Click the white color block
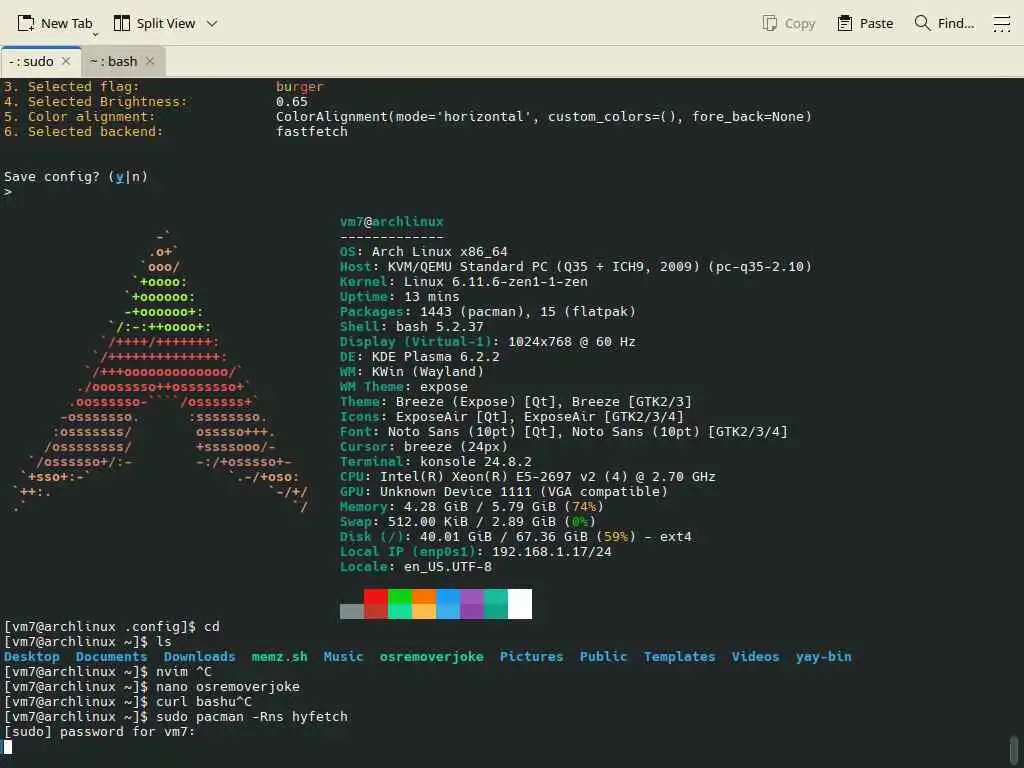This screenshot has height=768, width=1024. click(x=520, y=604)
